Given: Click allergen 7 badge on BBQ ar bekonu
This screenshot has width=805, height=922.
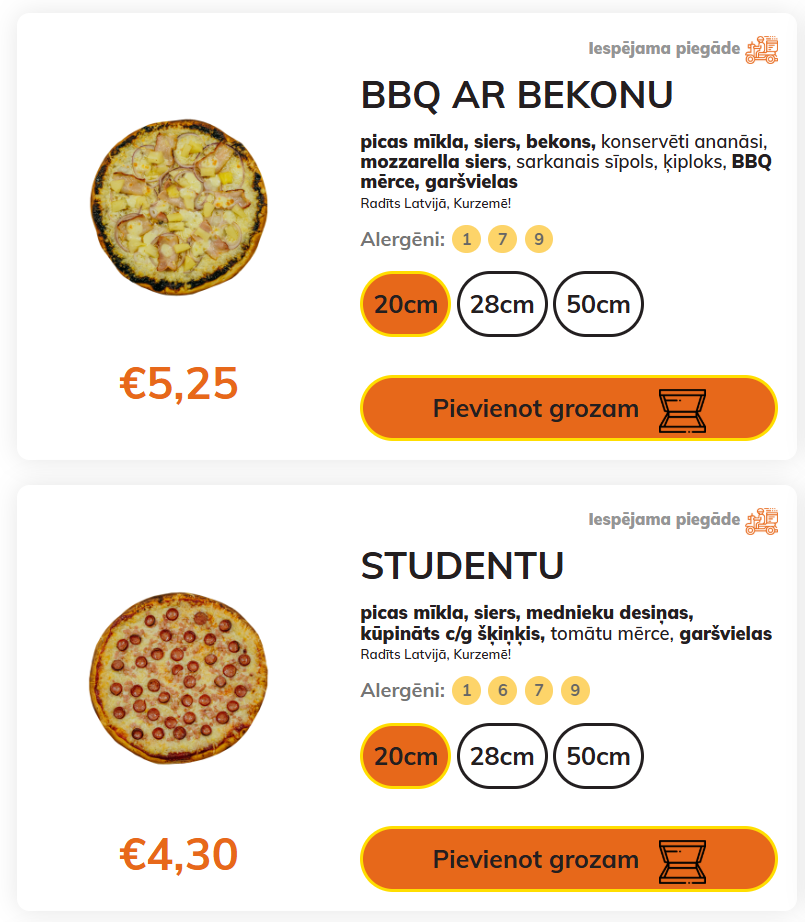Looking at the screenshot, I should 502,239.
